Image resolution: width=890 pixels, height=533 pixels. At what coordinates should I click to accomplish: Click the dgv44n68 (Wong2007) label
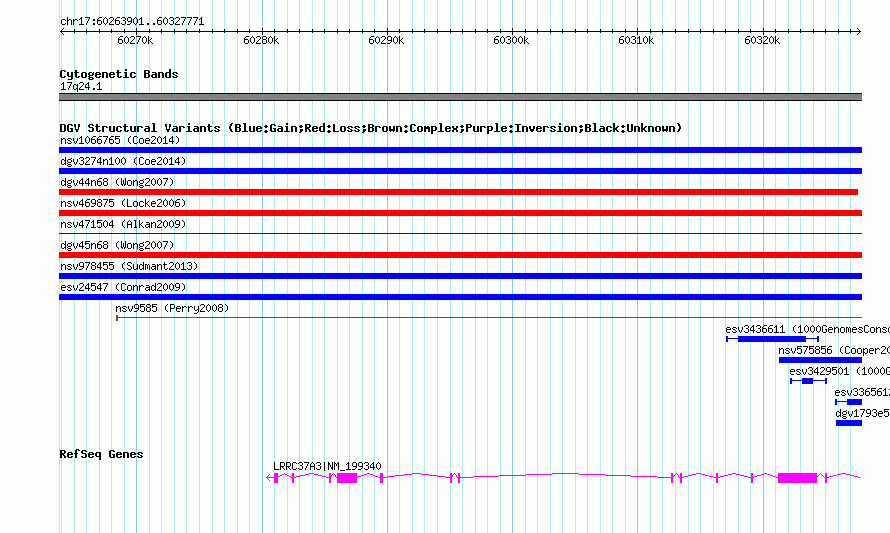tap(117, 182)
